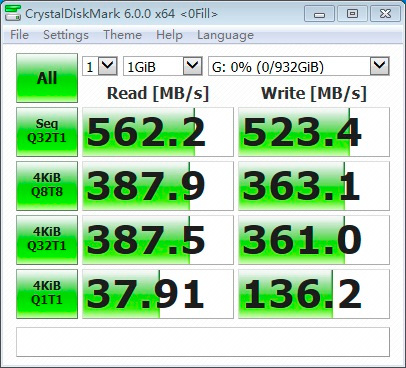Close the CrystalDiskMark window
This screenshot has width=406, height=368.
[386, 14]
